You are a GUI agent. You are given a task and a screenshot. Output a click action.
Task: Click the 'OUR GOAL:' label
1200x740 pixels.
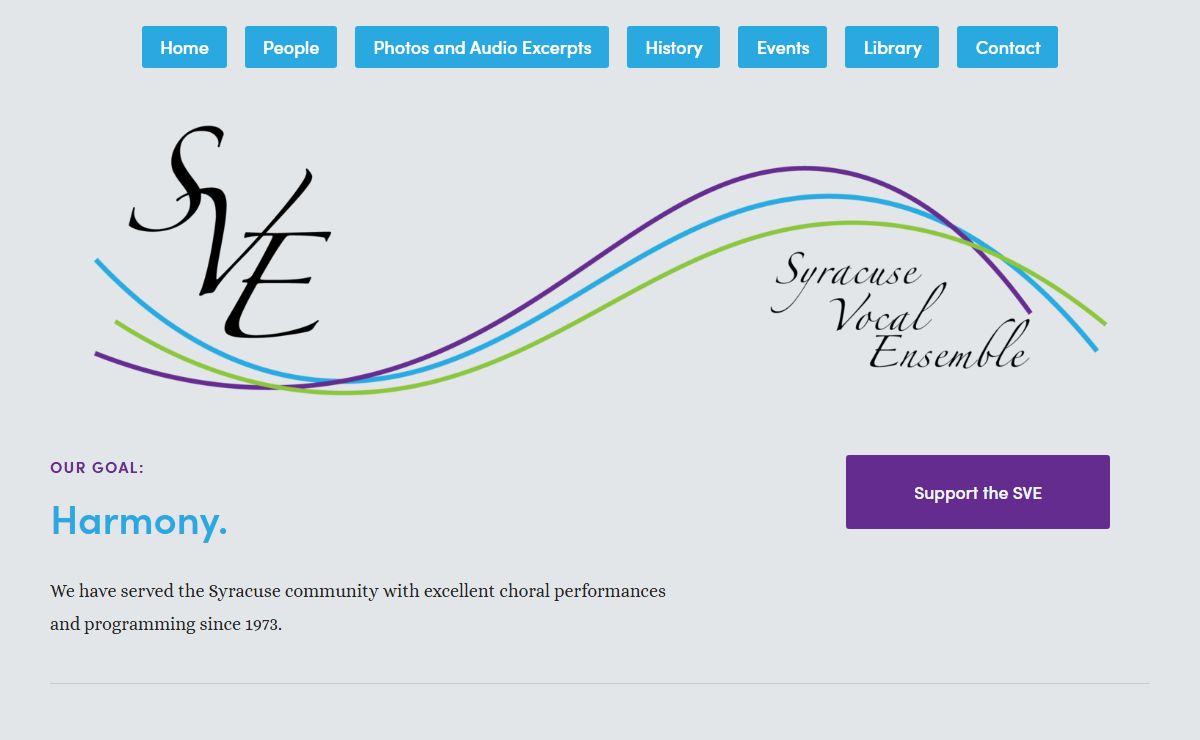[97, 467]
